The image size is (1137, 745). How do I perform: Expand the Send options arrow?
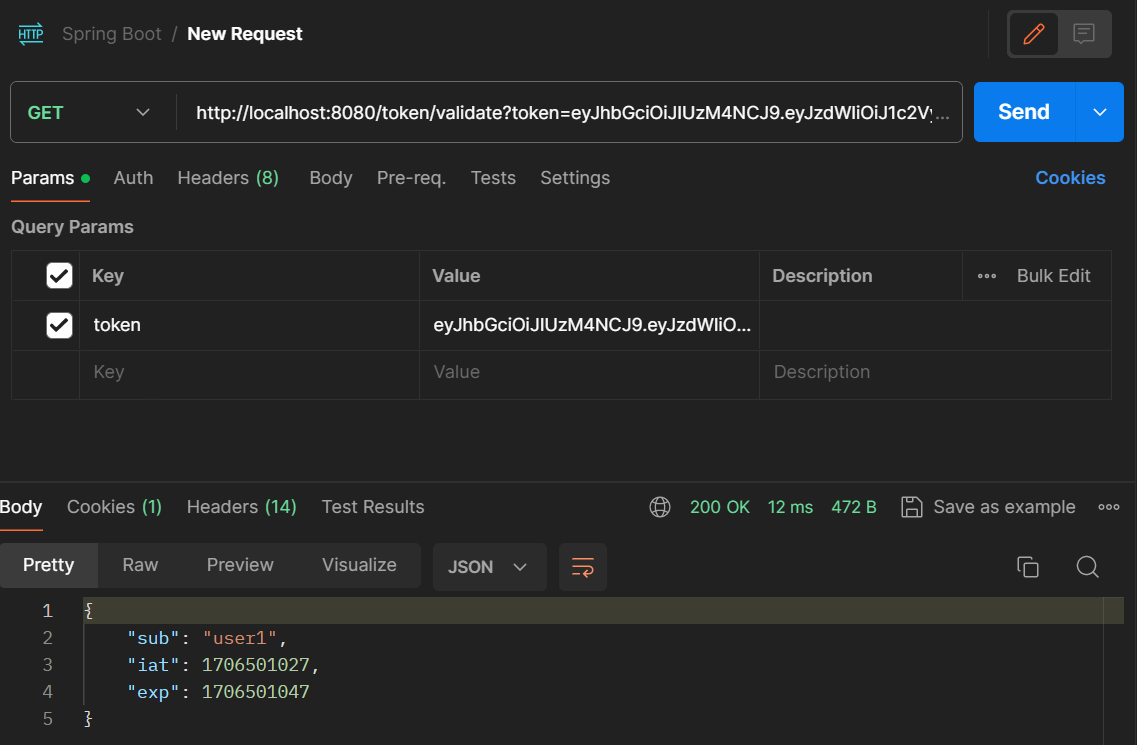coord(1099,112)
